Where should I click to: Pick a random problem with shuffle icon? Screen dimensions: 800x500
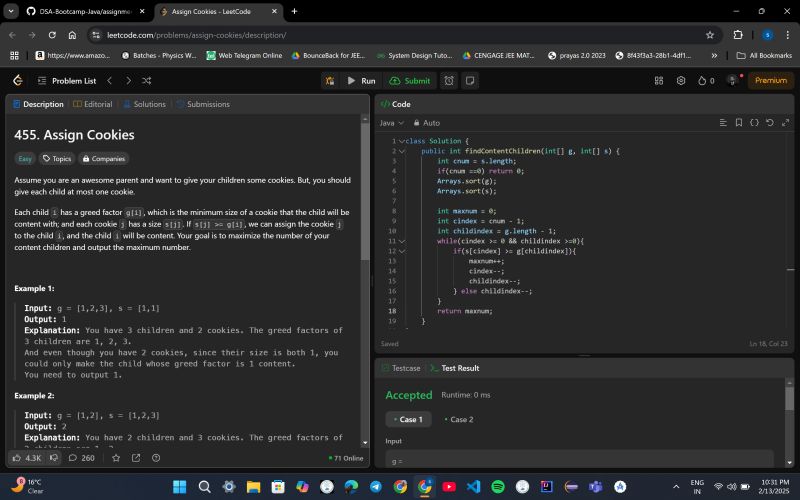click(x=147, y=80)
